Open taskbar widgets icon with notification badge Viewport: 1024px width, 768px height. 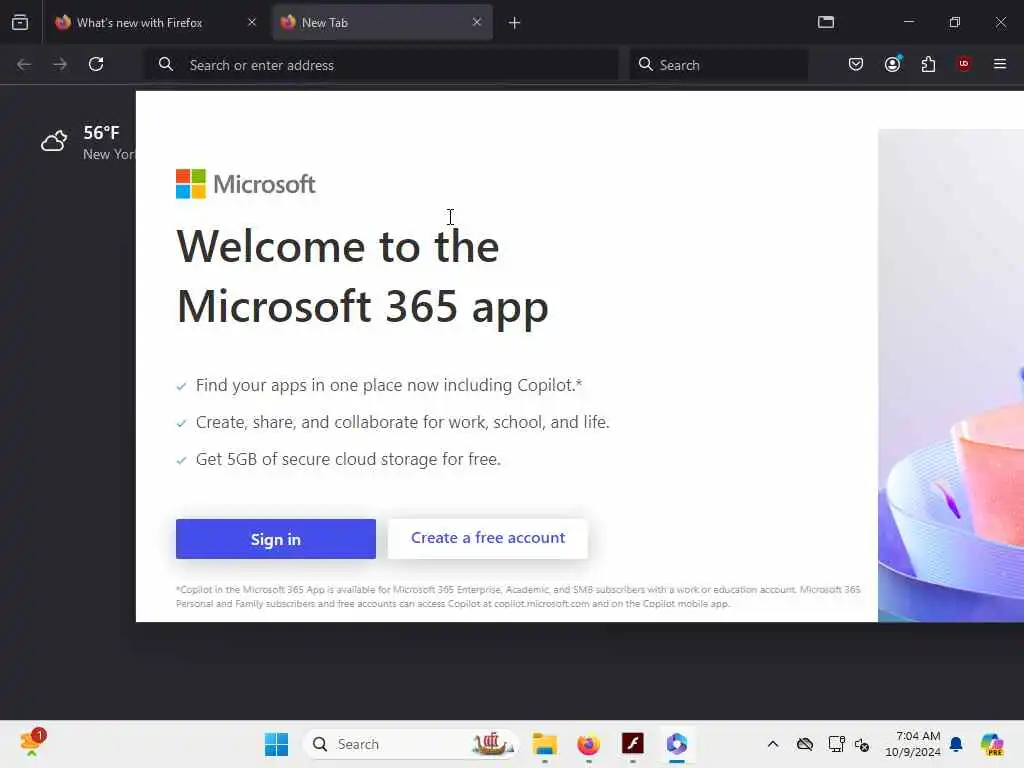click(x=32, y=743)
